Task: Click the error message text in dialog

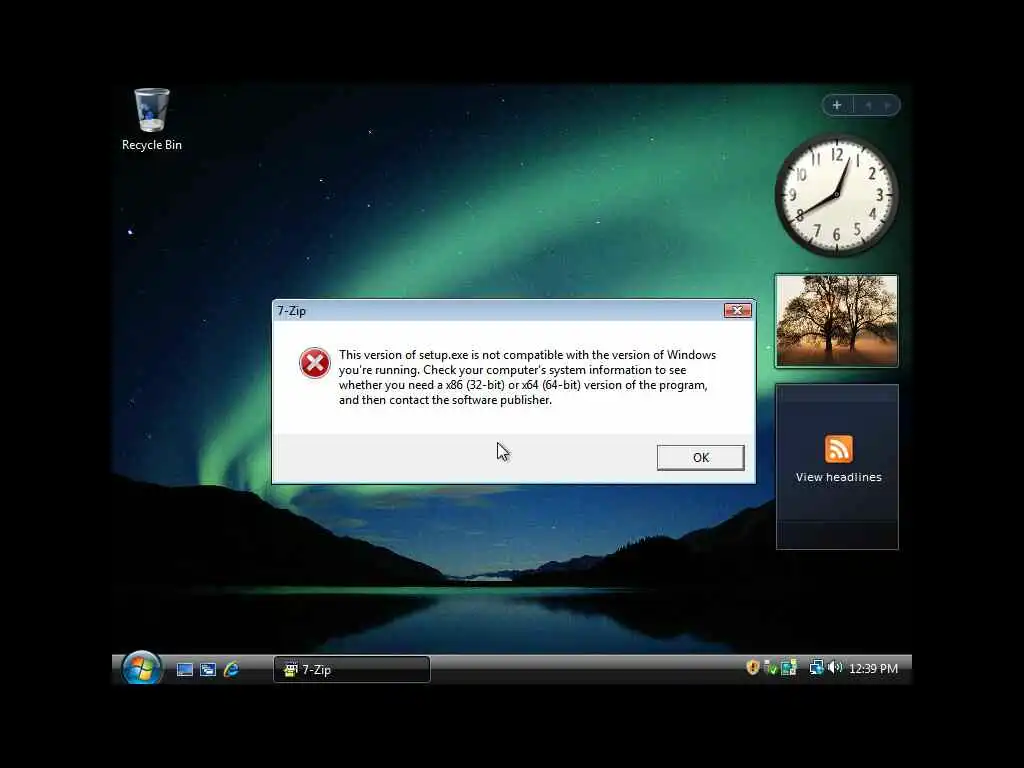Action: (527, 377)
